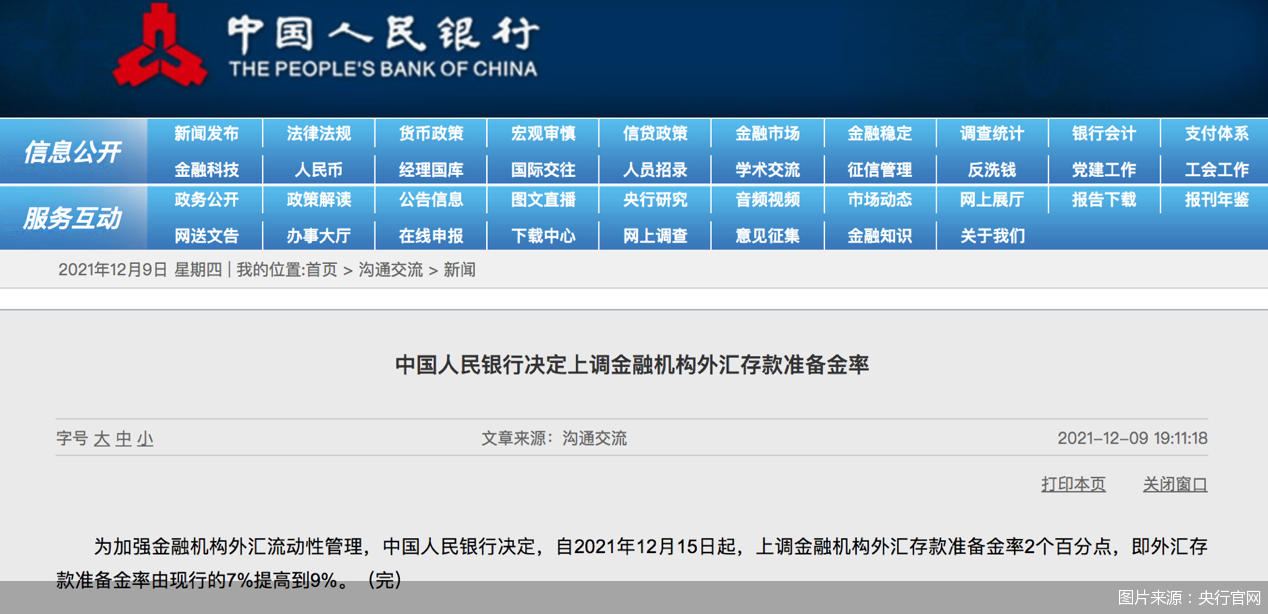Go to 工会工作 section
The width and height of the screenshot is (1268, 614).
click(x=1217, y=170)
